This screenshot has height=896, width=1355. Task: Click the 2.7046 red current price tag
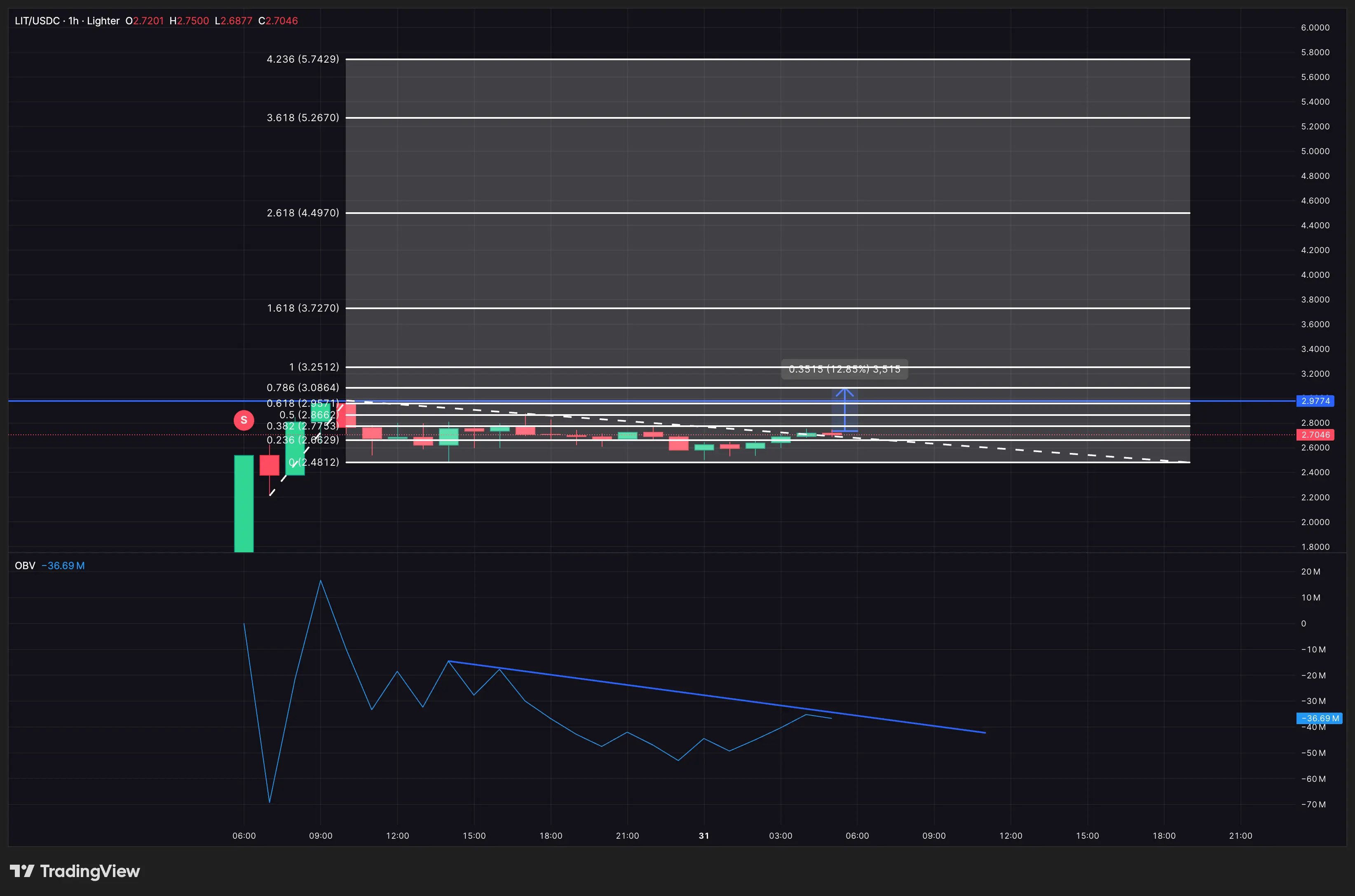pos(1315,435)
